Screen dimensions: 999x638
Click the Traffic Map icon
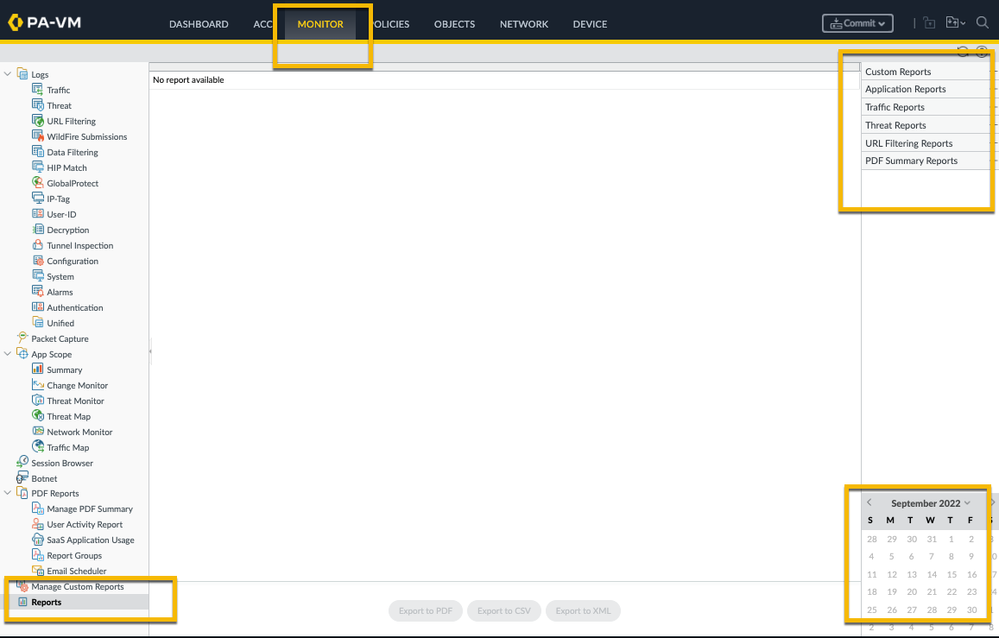point(38,447)
